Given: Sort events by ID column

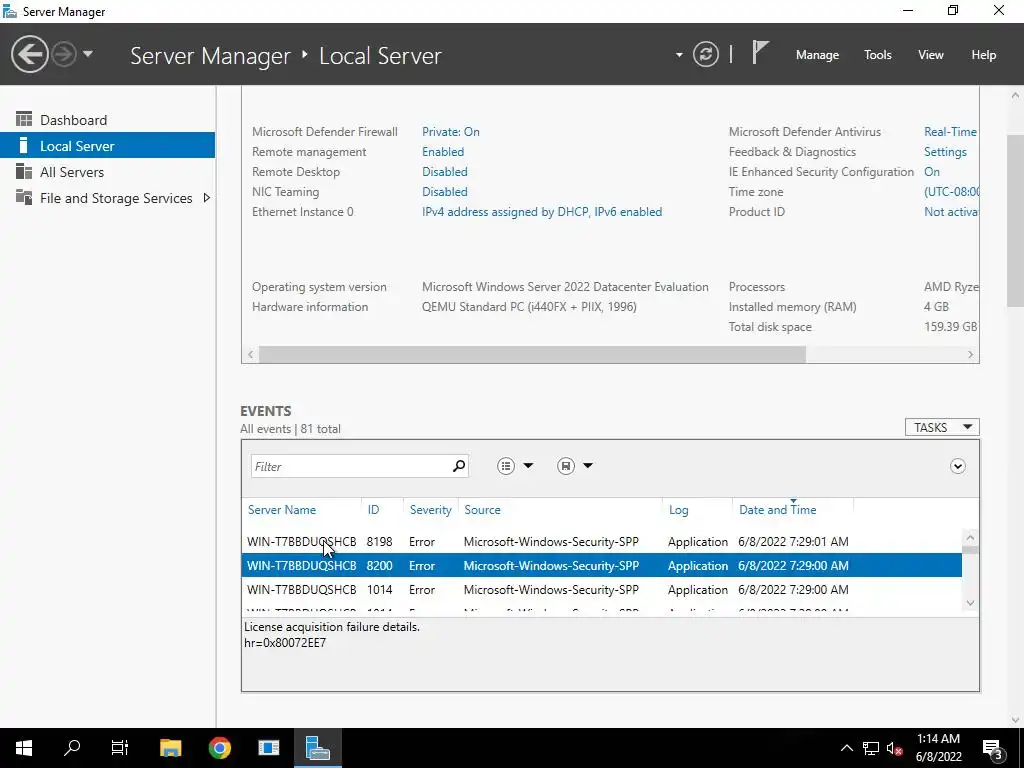Looking at the screenshot, I should [373, 510].
